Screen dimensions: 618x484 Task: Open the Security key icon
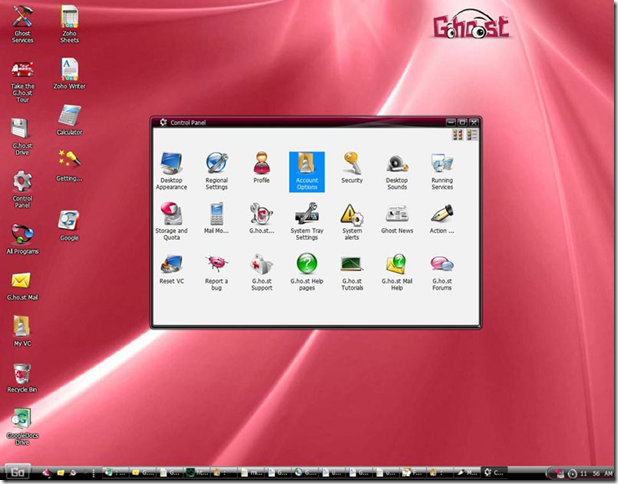352,169
